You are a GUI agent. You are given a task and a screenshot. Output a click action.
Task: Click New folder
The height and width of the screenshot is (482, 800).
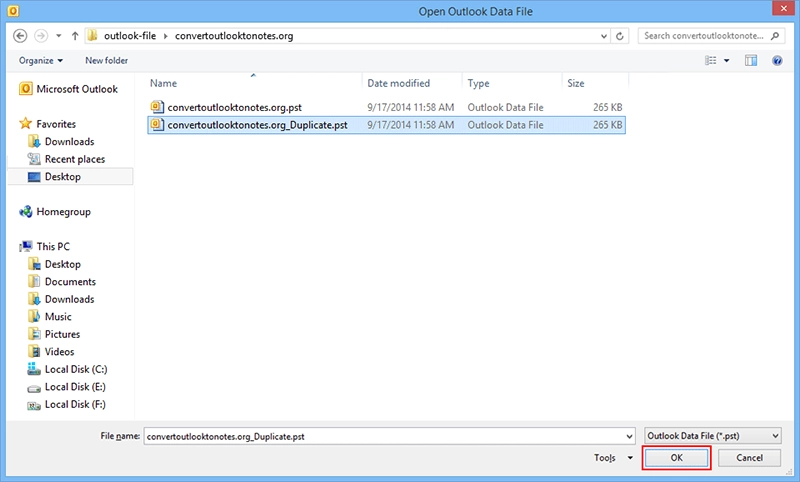106,60
